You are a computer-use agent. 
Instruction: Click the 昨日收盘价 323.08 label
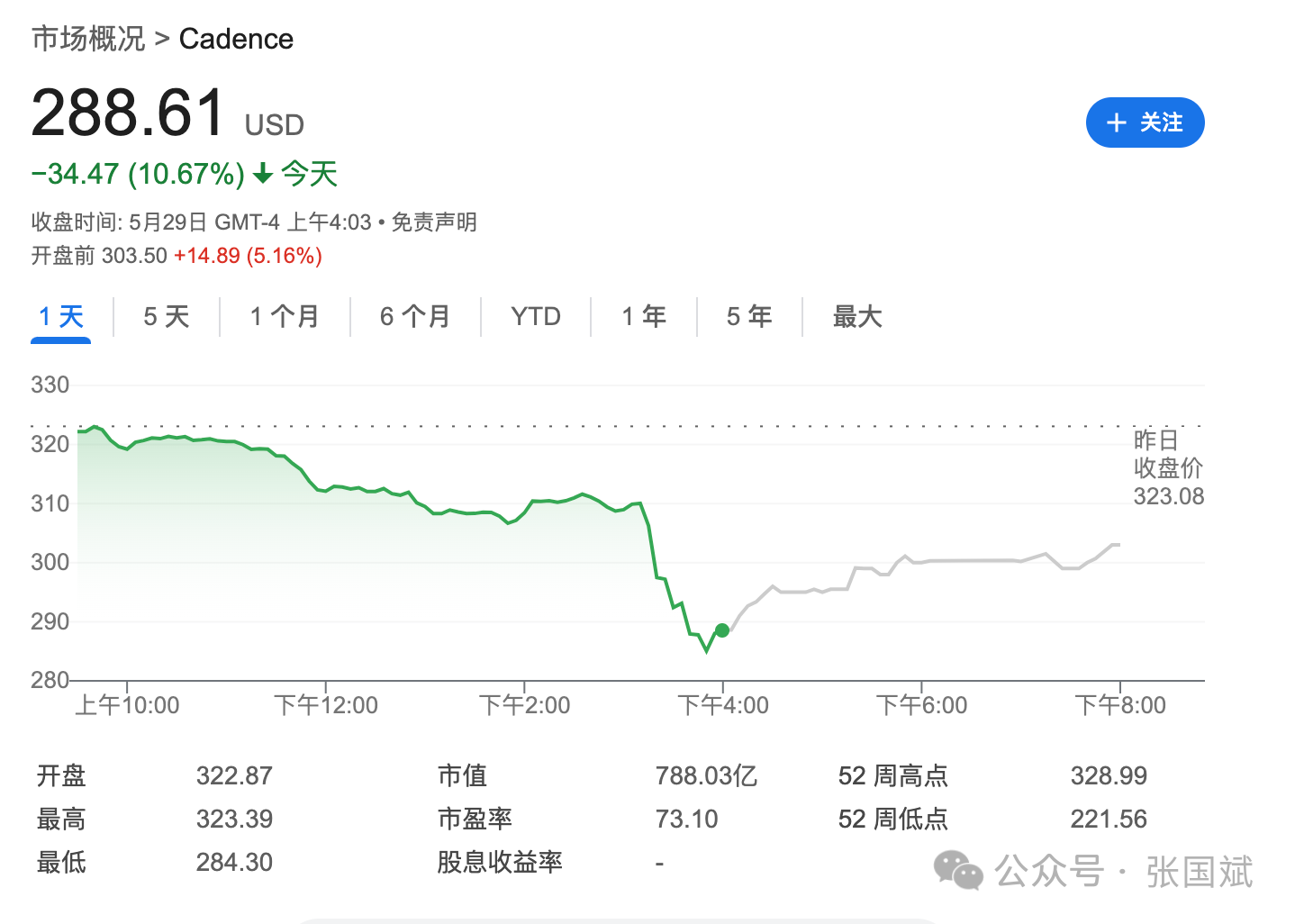[1168, 468]
